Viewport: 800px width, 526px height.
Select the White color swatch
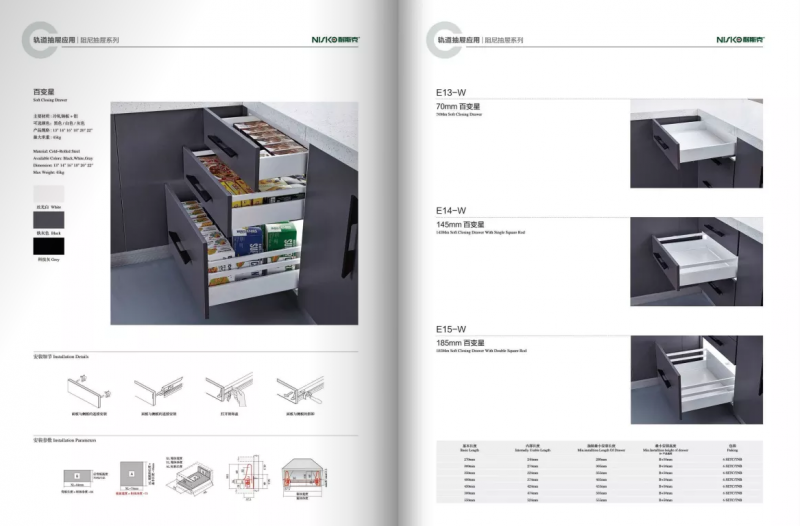pyautogui.click(x=48, y=193)
